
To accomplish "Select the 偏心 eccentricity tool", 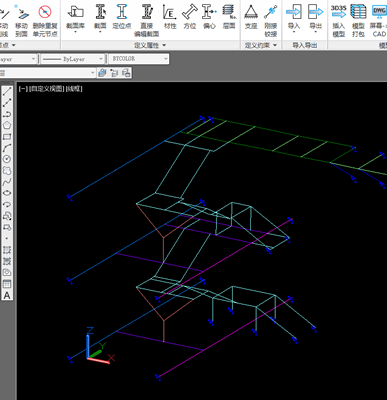I will [x=209, y=17].
